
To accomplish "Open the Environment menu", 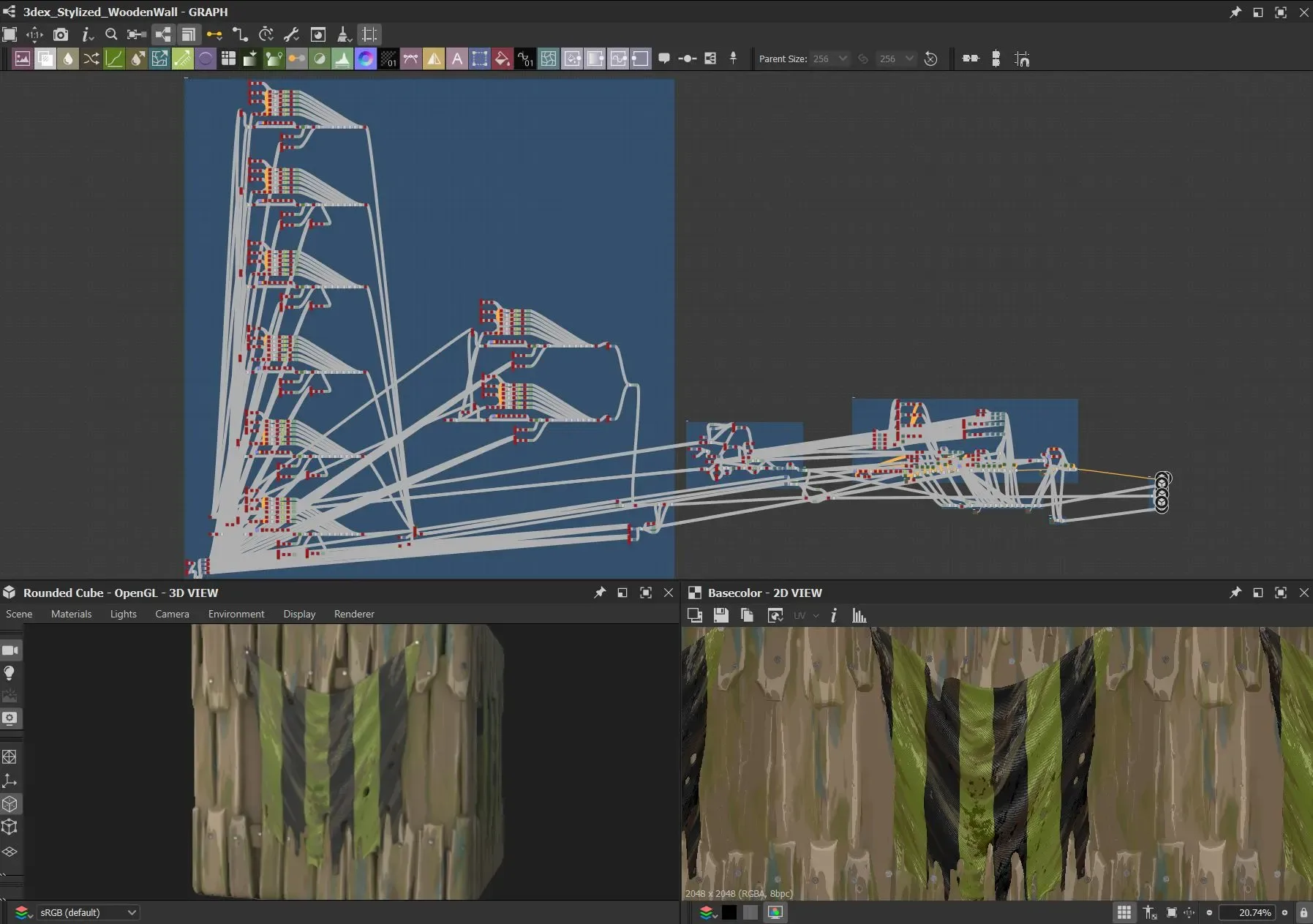I will [x=236, y=614].
